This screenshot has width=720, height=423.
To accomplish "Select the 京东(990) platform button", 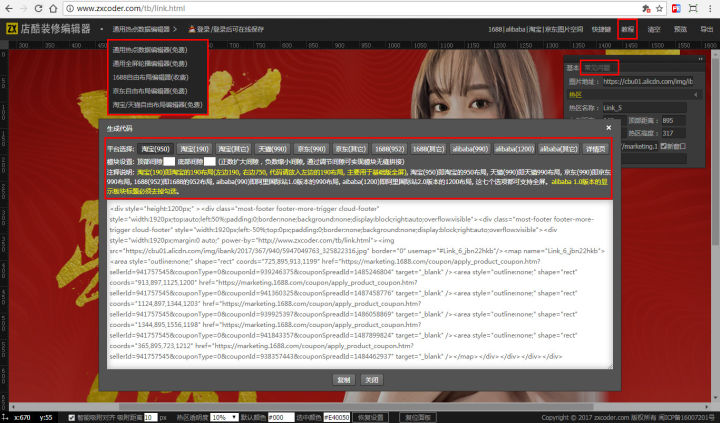I will click(311, 149).
